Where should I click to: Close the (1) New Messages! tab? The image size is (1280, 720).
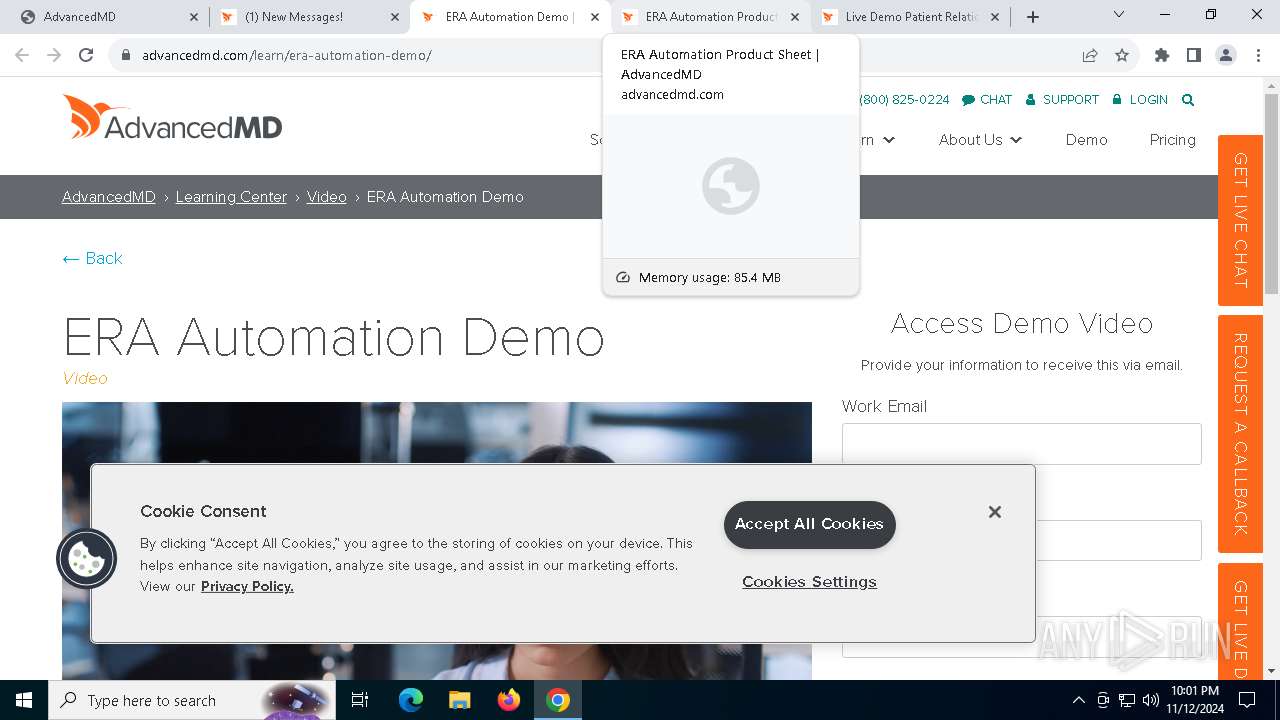[395, 17]
